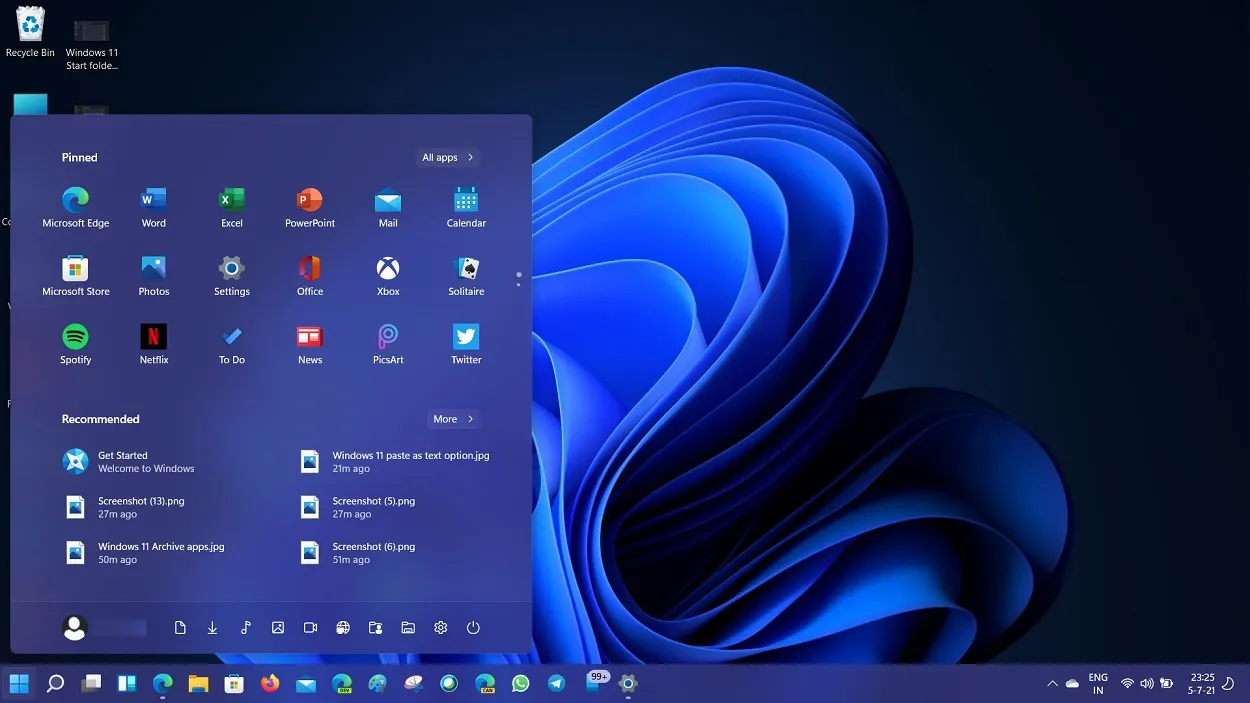Open Telegram from the taskbar
Viewport: 1250px width, 703px height.
click(556, 684)
